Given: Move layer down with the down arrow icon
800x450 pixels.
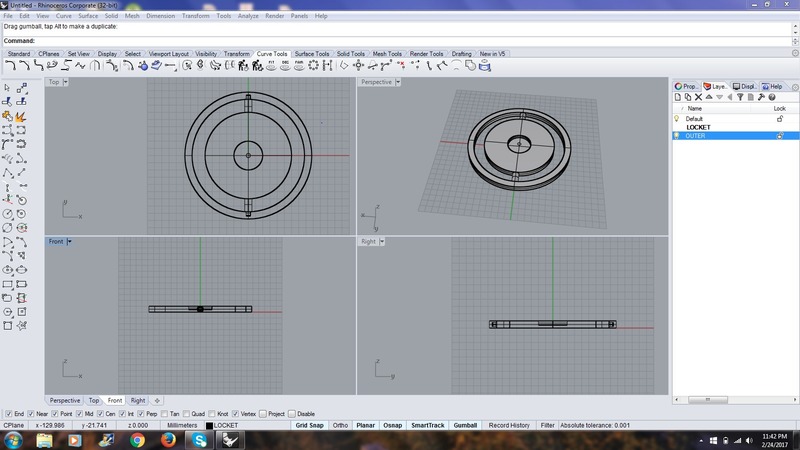Looking at the screenshot, I should coord(719,97).
